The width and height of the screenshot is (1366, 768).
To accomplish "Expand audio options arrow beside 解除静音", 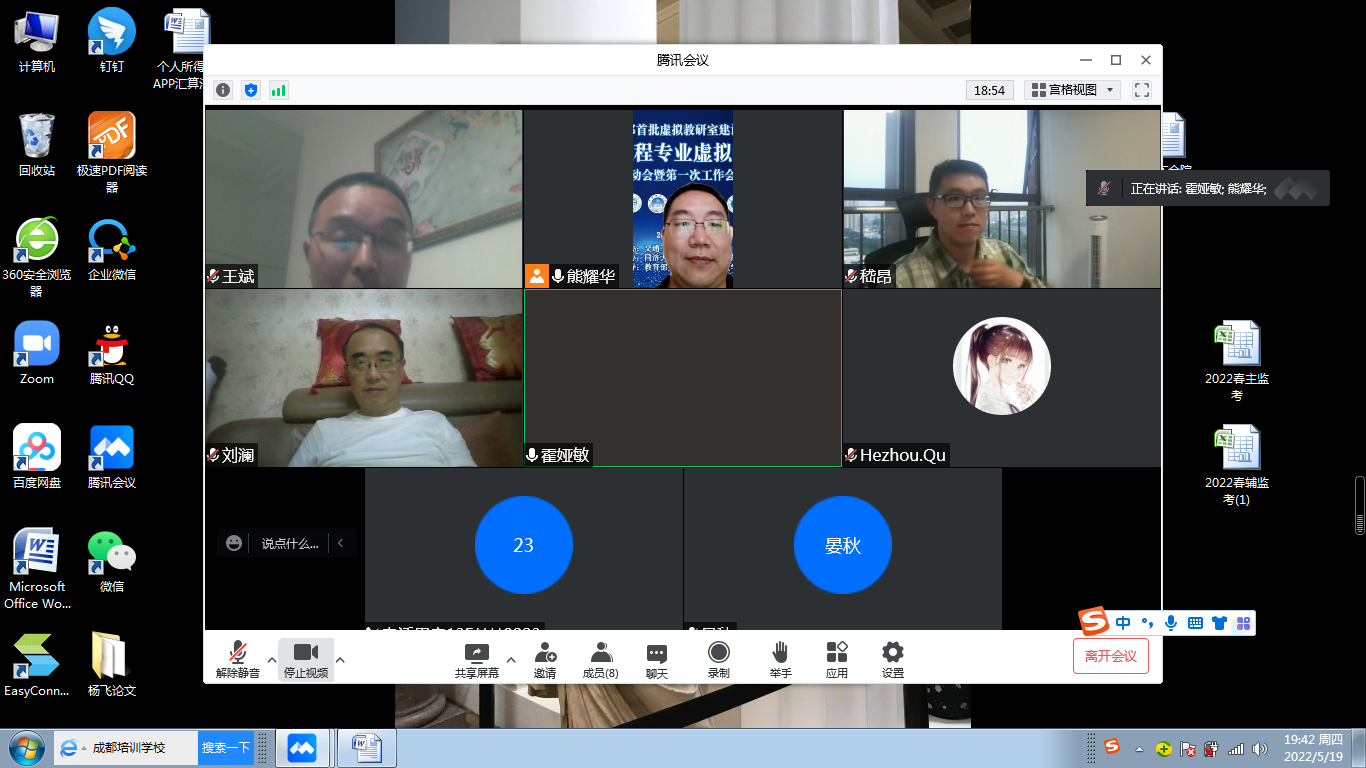I will 272,660.
